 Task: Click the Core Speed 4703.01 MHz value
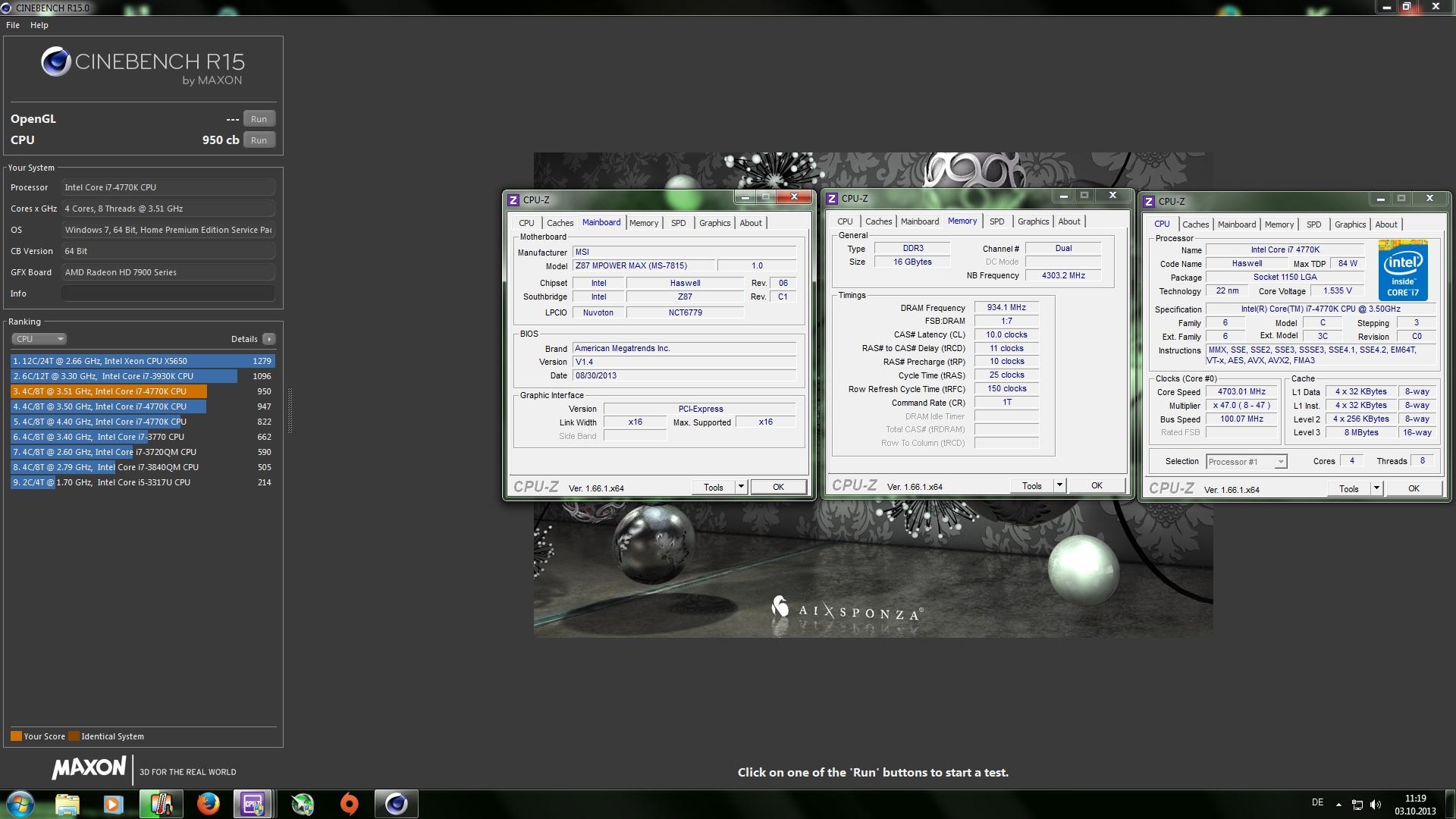click(x=1241, y=392)
